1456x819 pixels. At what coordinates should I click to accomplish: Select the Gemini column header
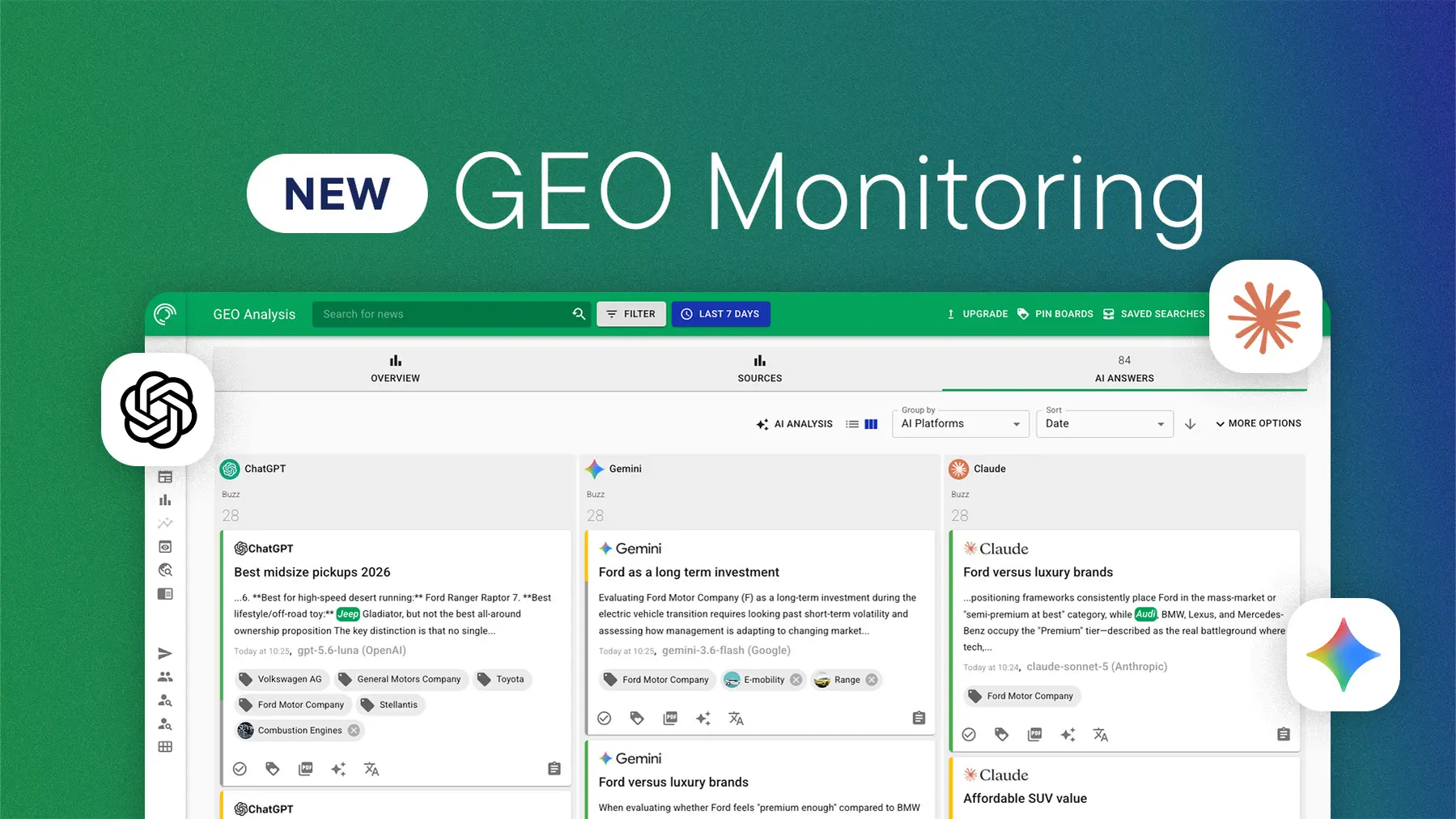[x=613, y=469]
